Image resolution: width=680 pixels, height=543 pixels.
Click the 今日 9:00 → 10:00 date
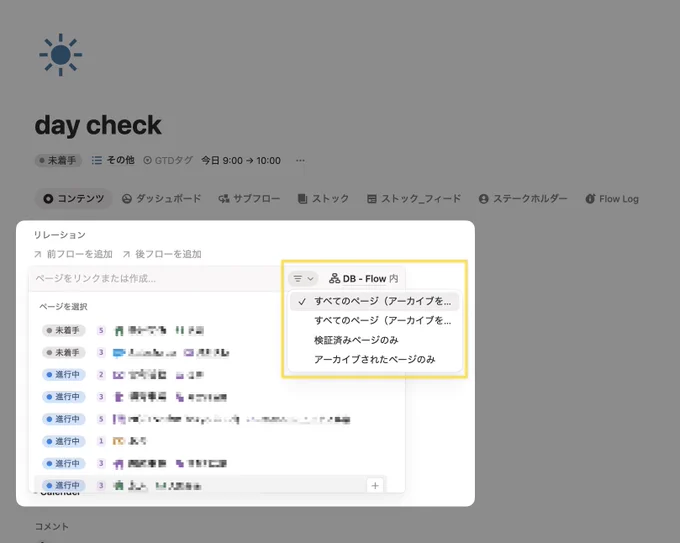click(x=241, y=160)
